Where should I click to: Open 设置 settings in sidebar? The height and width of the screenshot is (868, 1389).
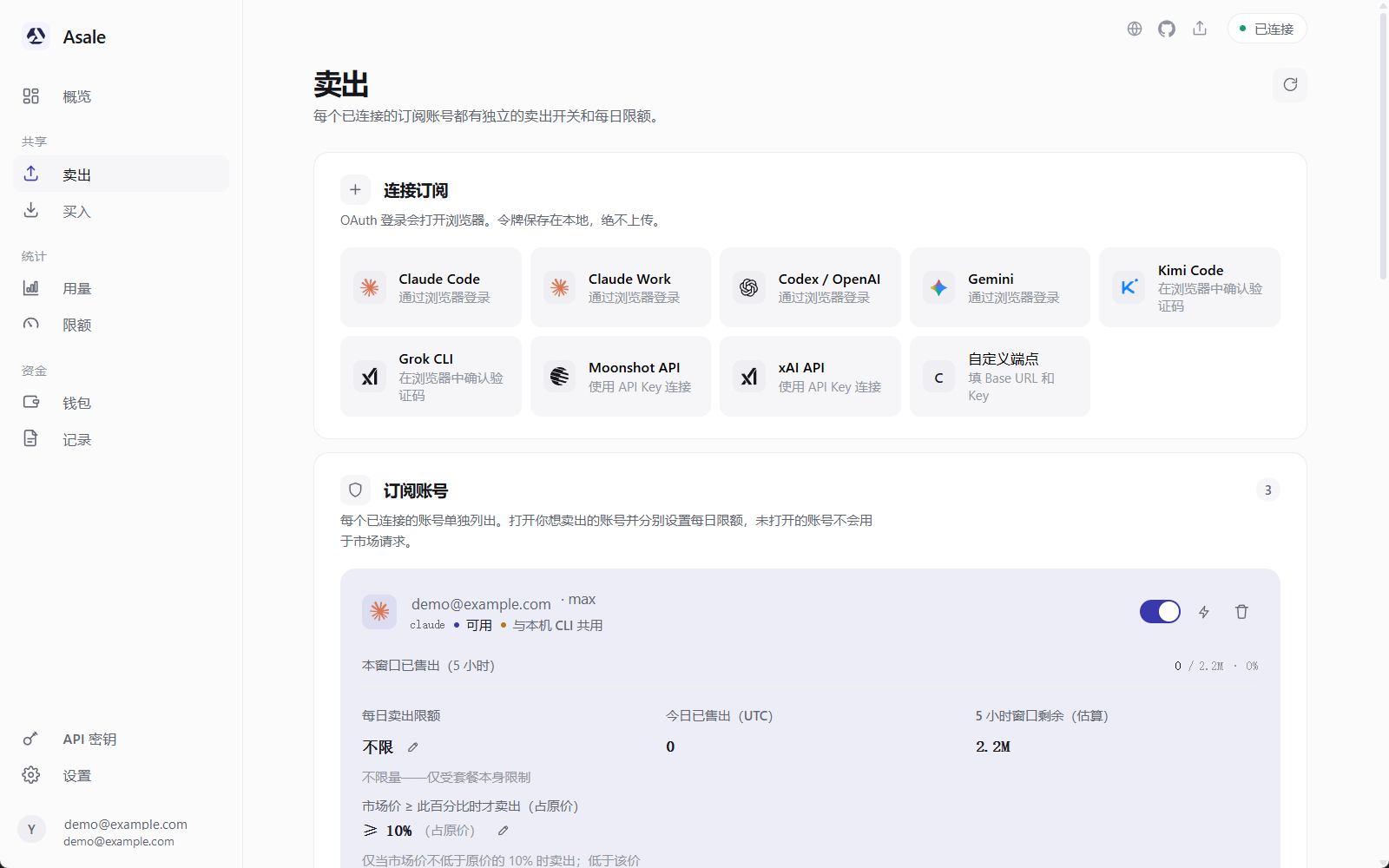tap(121, 775)
